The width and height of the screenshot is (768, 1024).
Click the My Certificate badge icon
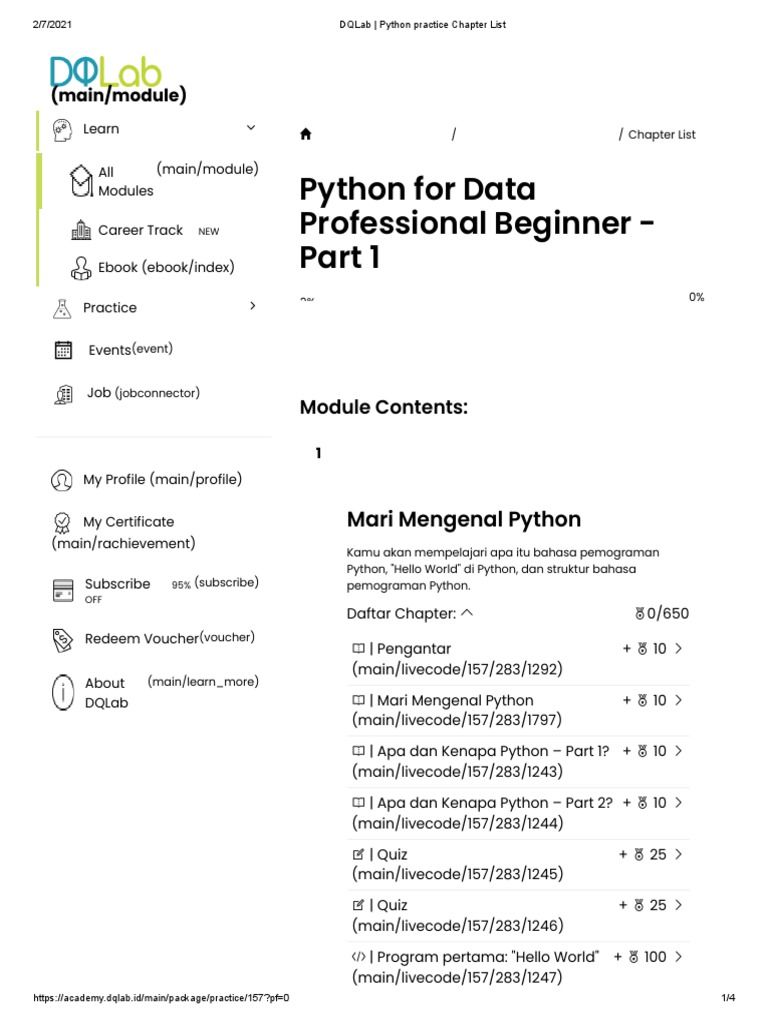click(x=62, y=522)
